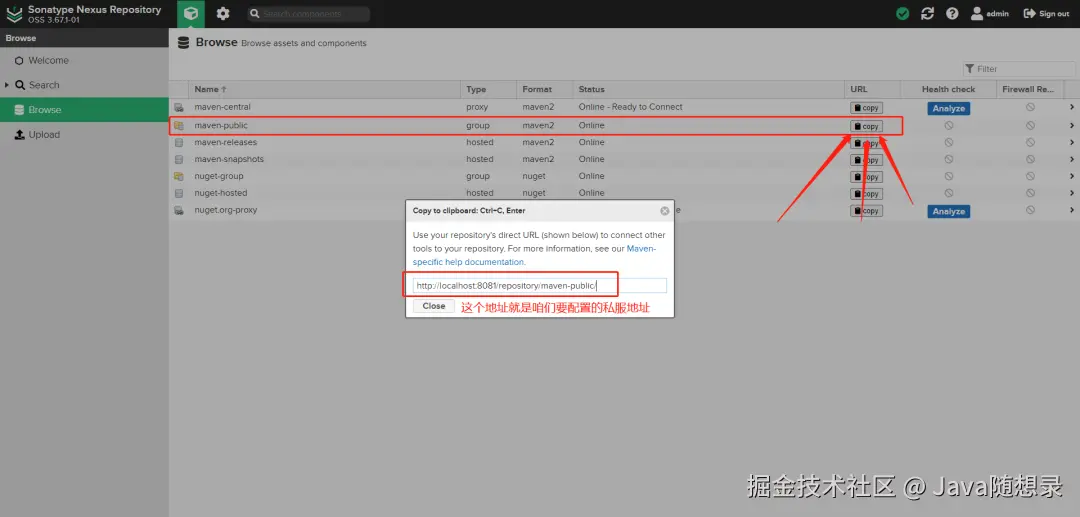Click the nuget-group repository icon
1080x517 pixels.
pos(179,176)
